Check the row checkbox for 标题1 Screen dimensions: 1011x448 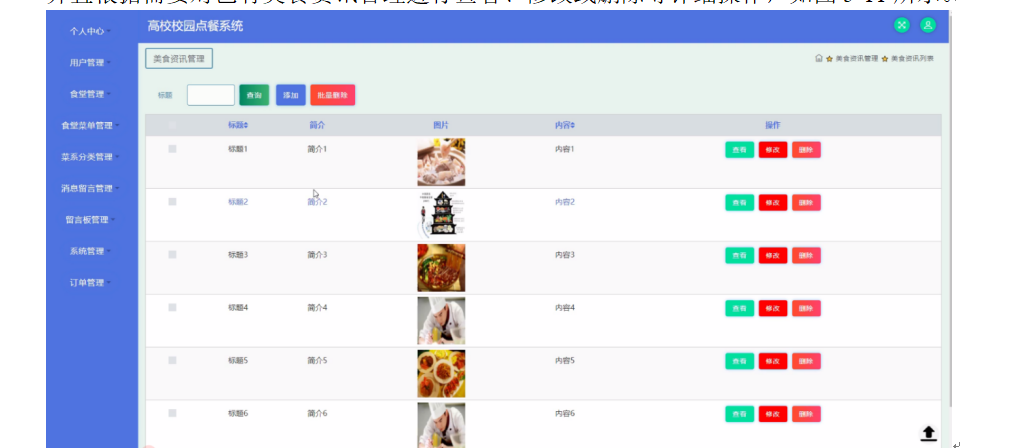point(172,149)
